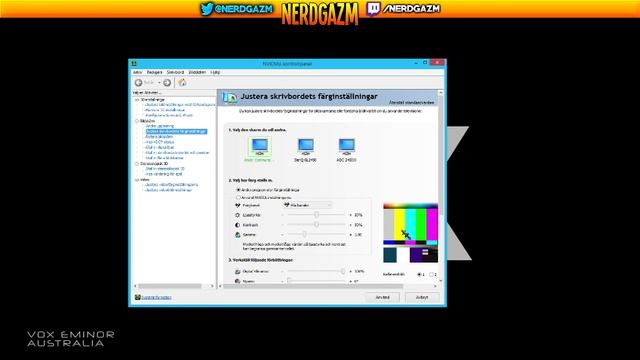Screen dimensions: 640x360
Task: Click the brightness slider thumb
Action: (316, 215)
